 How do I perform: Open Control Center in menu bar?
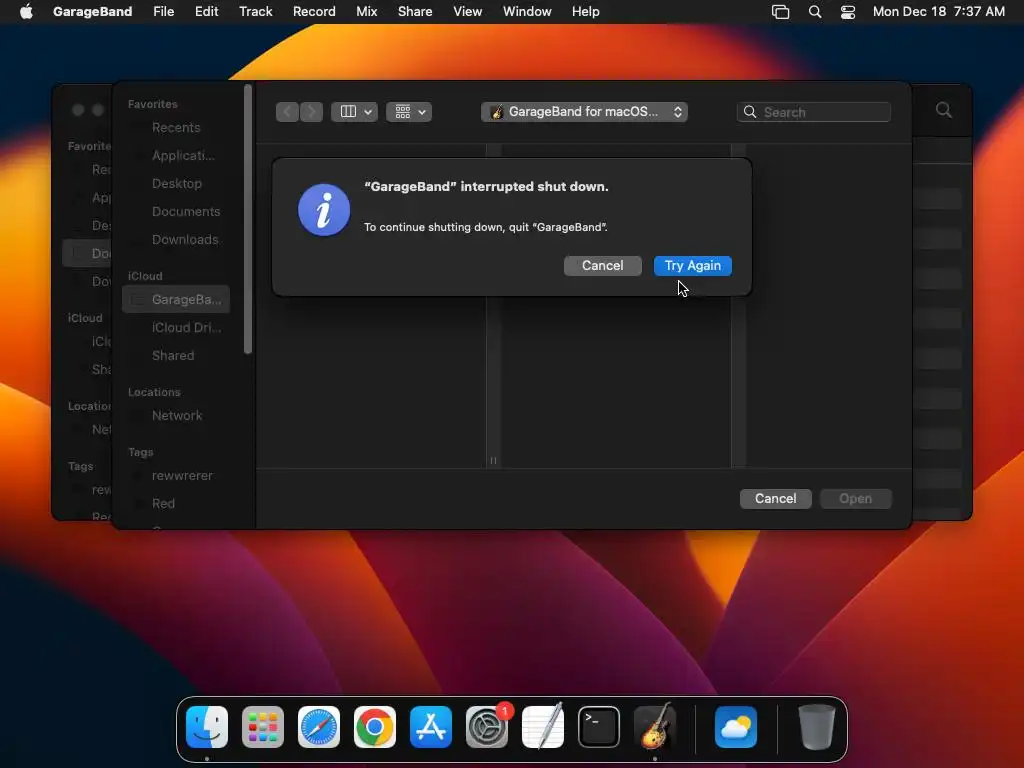(848, 12)
